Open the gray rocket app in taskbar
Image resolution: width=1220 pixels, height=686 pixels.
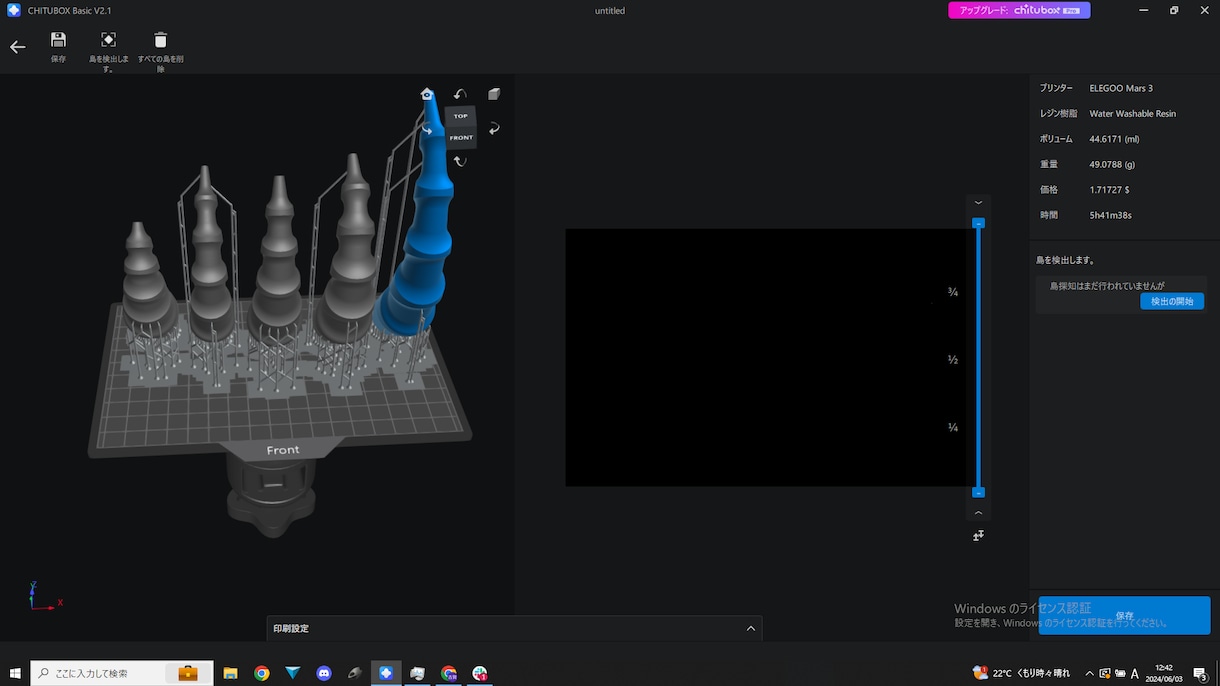point(355,673)
